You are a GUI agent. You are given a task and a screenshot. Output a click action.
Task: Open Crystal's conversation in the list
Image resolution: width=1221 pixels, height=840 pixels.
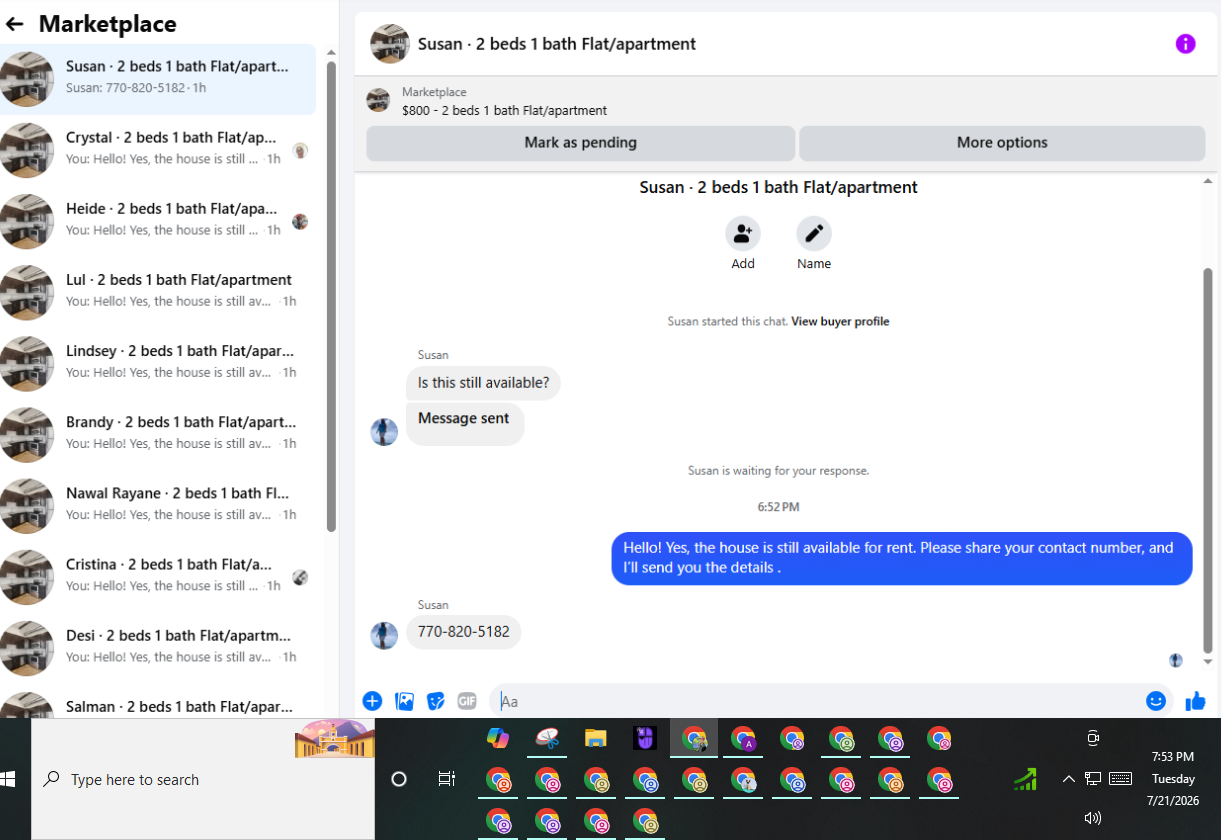click(x=158, y=150)
